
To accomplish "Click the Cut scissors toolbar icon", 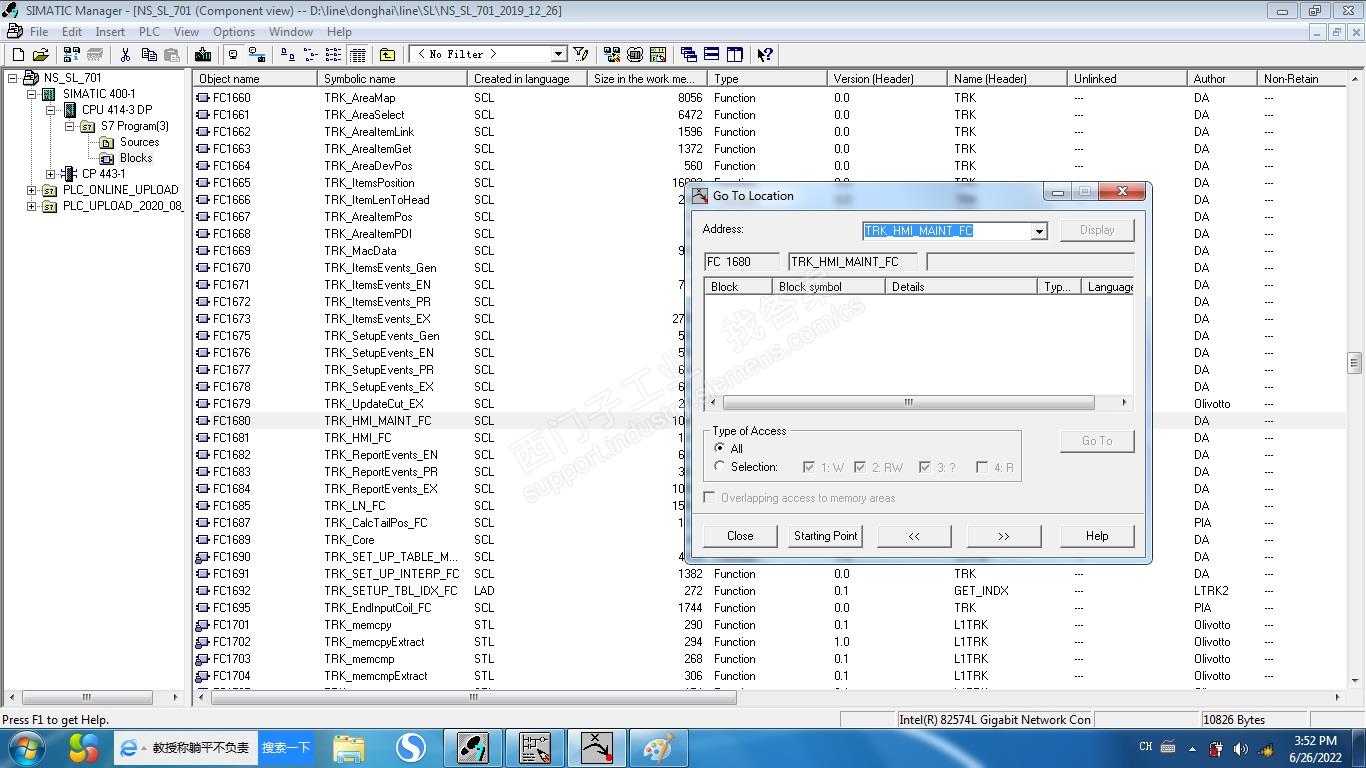I will (126, 55).
